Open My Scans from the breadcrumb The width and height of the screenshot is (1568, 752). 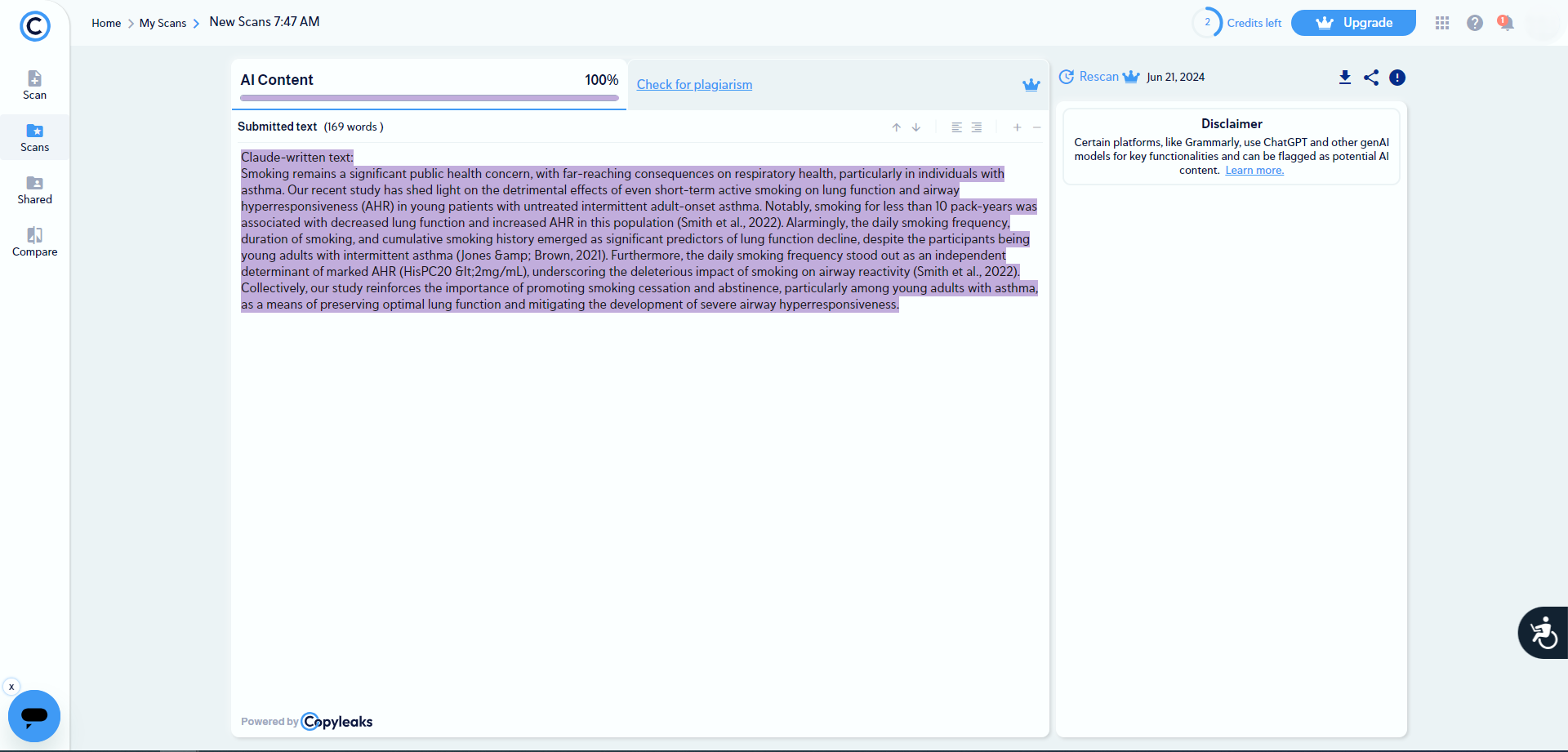163,23
